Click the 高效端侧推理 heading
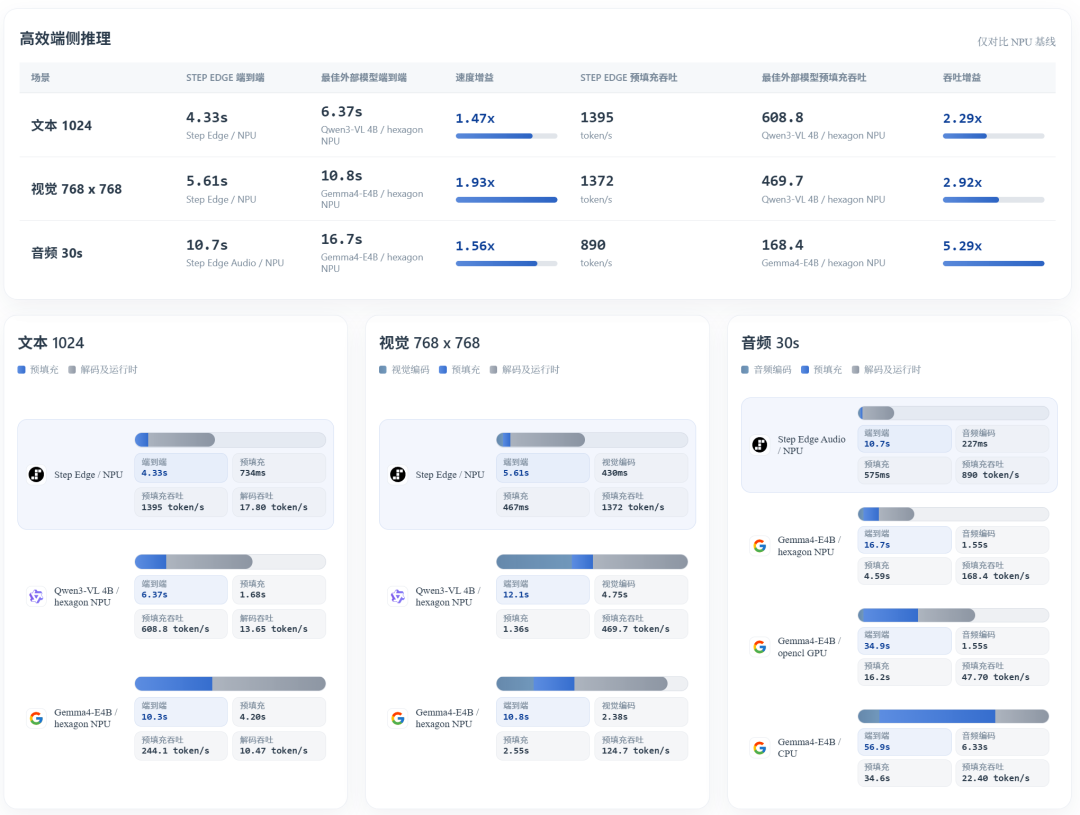 click(x=65, y=39)
